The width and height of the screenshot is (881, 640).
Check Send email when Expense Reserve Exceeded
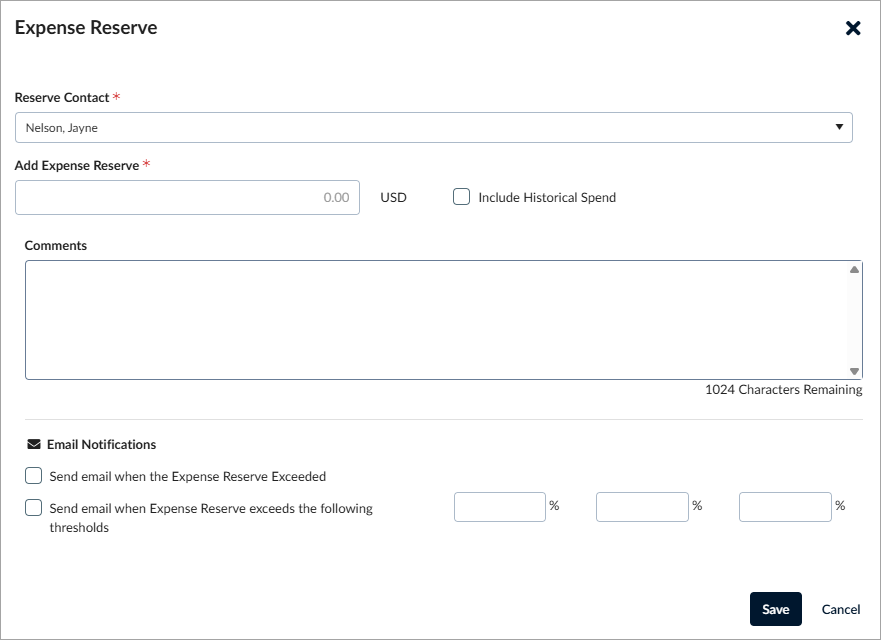click(34, 476)
